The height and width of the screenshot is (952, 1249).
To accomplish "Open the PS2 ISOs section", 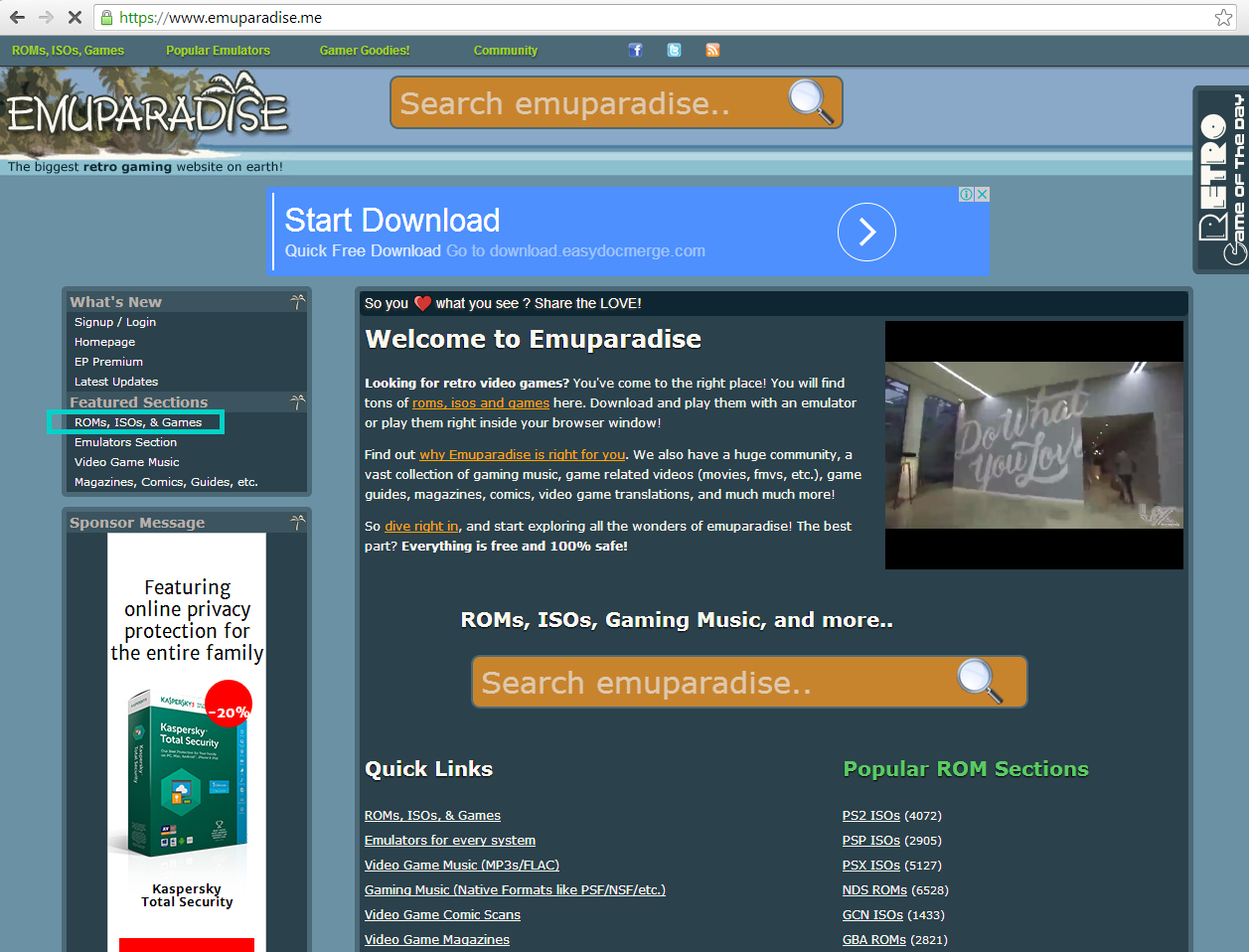I will coord(870,815).
